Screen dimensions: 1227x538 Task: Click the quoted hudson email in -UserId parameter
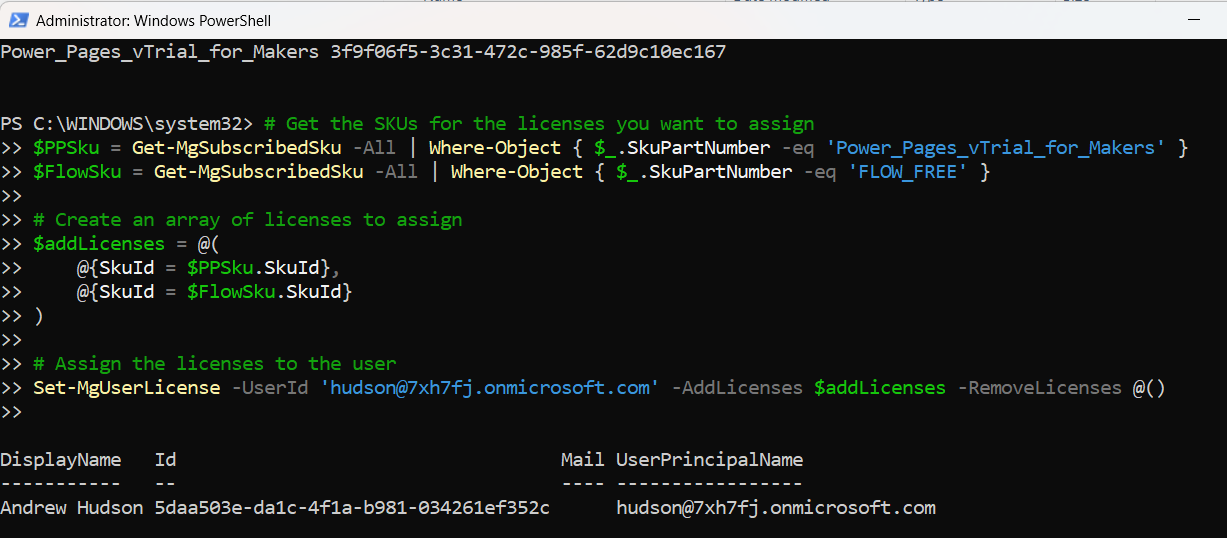tap(489, 388)
